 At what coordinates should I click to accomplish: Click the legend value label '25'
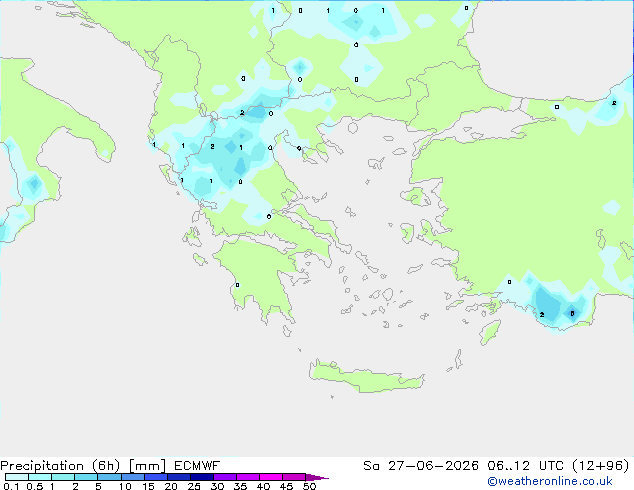194,486
